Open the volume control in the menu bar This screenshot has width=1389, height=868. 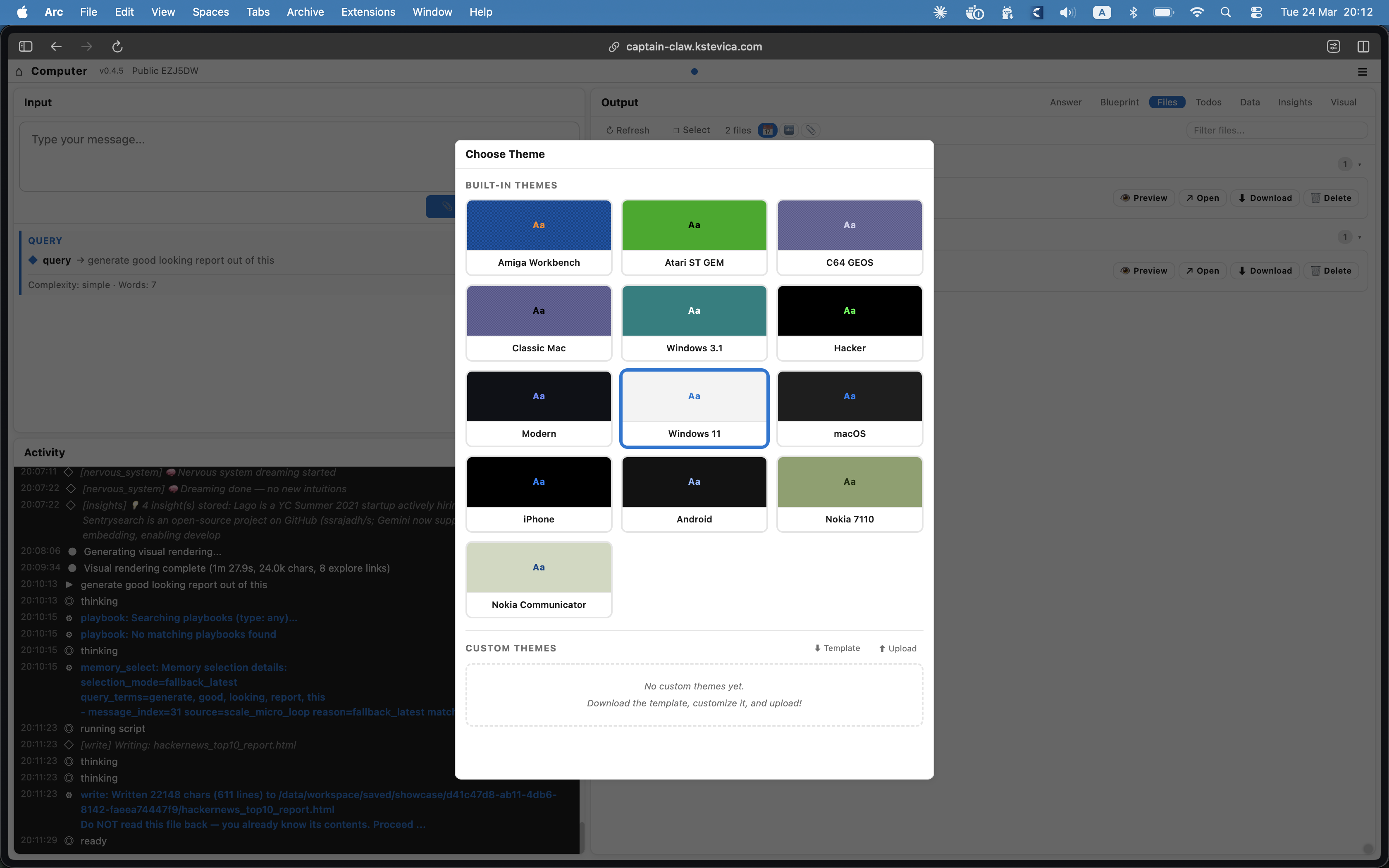[x=1067, y=12]
